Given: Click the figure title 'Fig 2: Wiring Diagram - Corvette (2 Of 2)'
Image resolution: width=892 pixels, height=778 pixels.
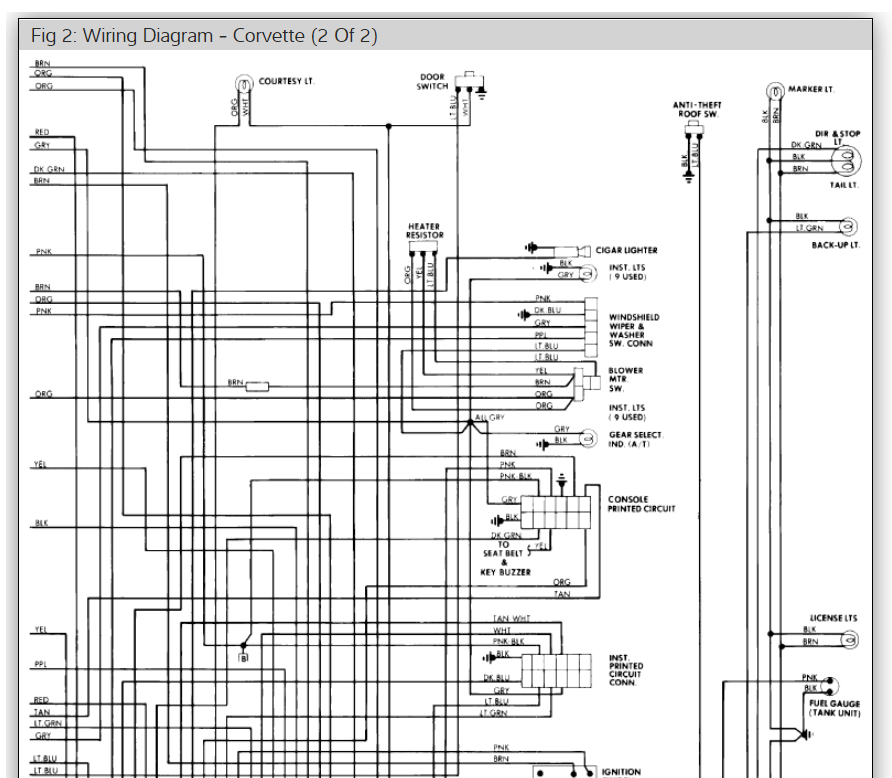Looking at the screenshot, I should pyautogui.click(x=204, y=35).
